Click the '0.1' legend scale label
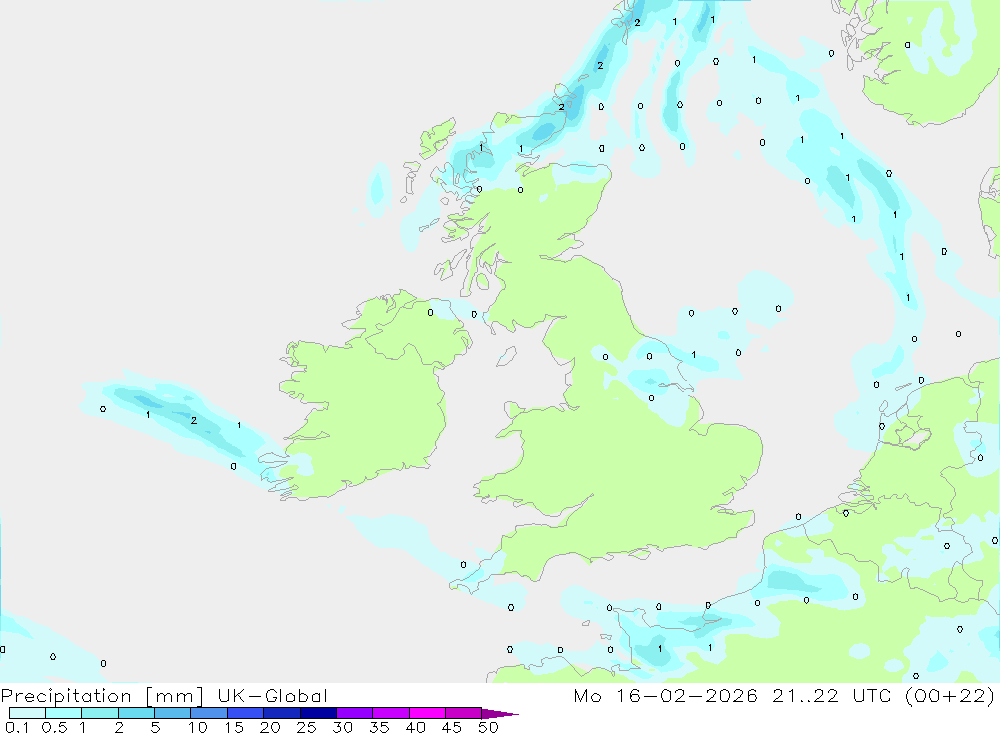This screenshot has height=733, width=1000. [17, 727]
